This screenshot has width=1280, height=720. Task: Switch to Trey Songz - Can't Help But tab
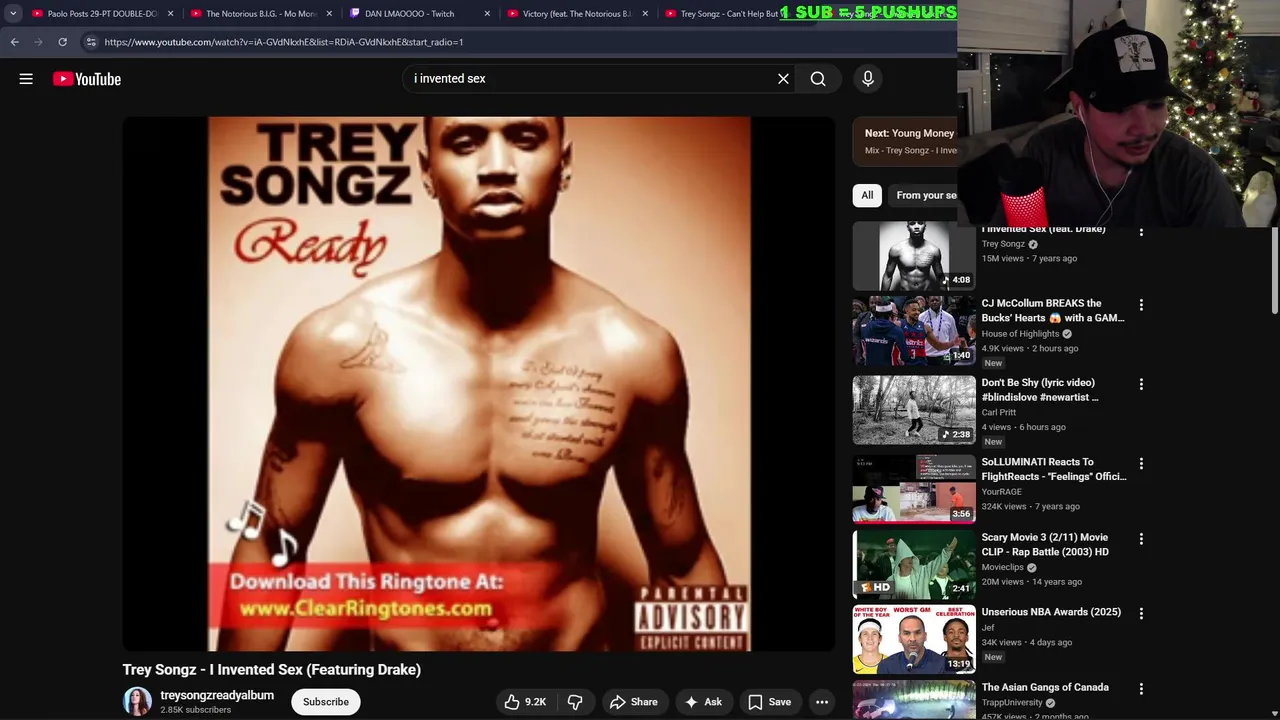[728, 14]
